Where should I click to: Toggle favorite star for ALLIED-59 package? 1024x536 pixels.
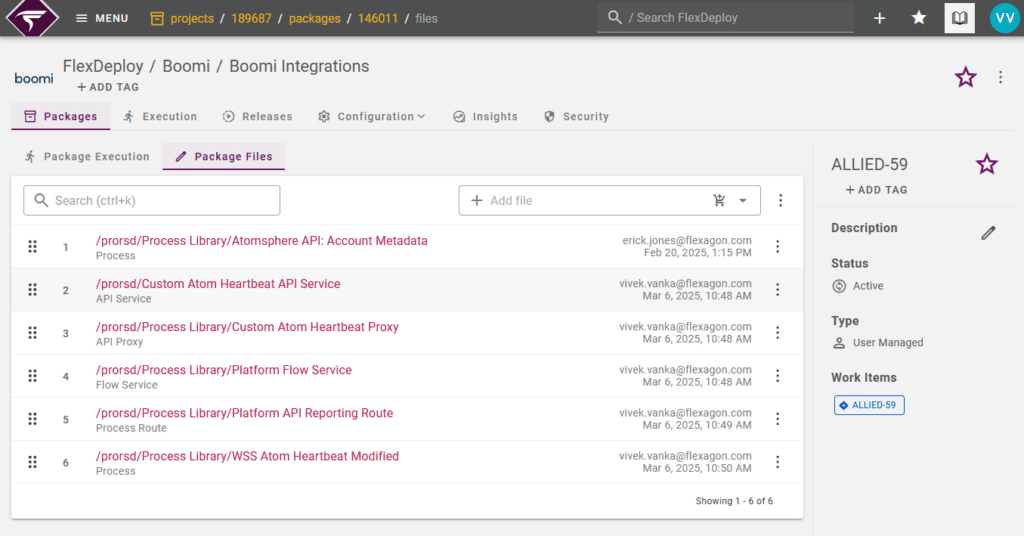(986, 165)
